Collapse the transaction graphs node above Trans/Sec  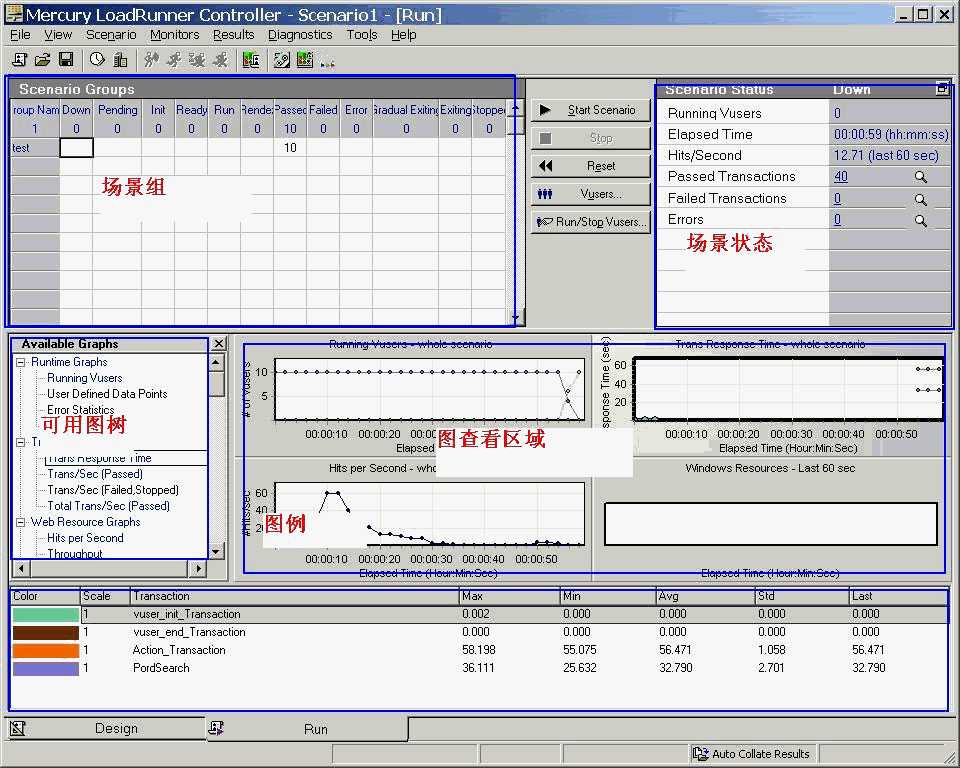point(21,442)
